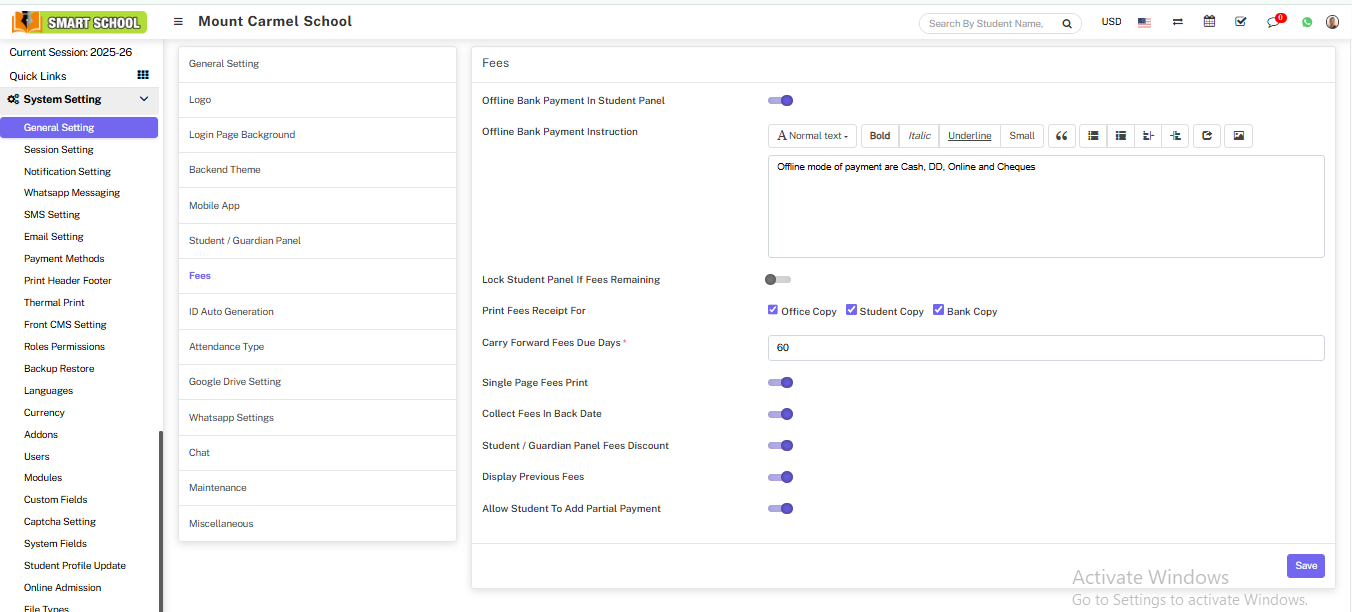
Task: Insert an image using the picture icon
Action: tap(1238, 136)
